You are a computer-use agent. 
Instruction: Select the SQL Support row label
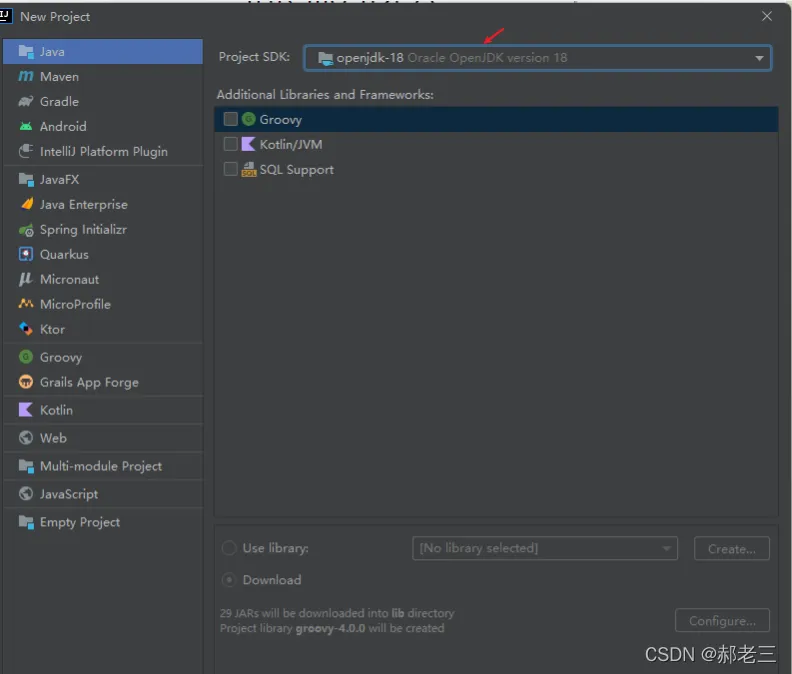[296, 170]
